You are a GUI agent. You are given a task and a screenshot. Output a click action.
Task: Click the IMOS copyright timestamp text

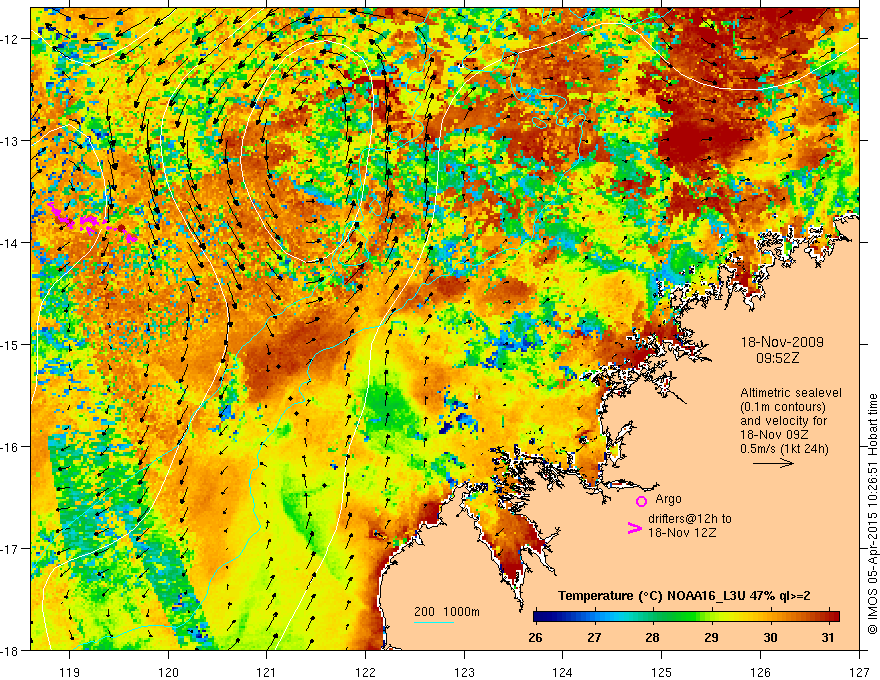[x=872, y=514]
